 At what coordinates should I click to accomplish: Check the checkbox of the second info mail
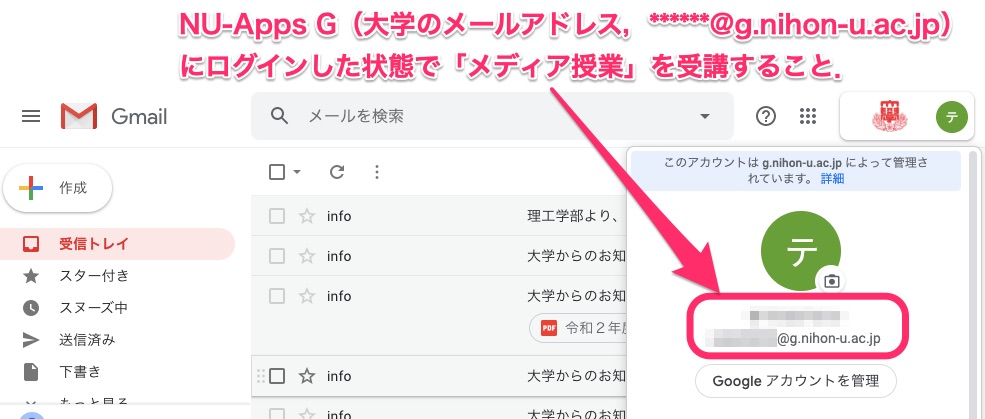coord(276,256)
